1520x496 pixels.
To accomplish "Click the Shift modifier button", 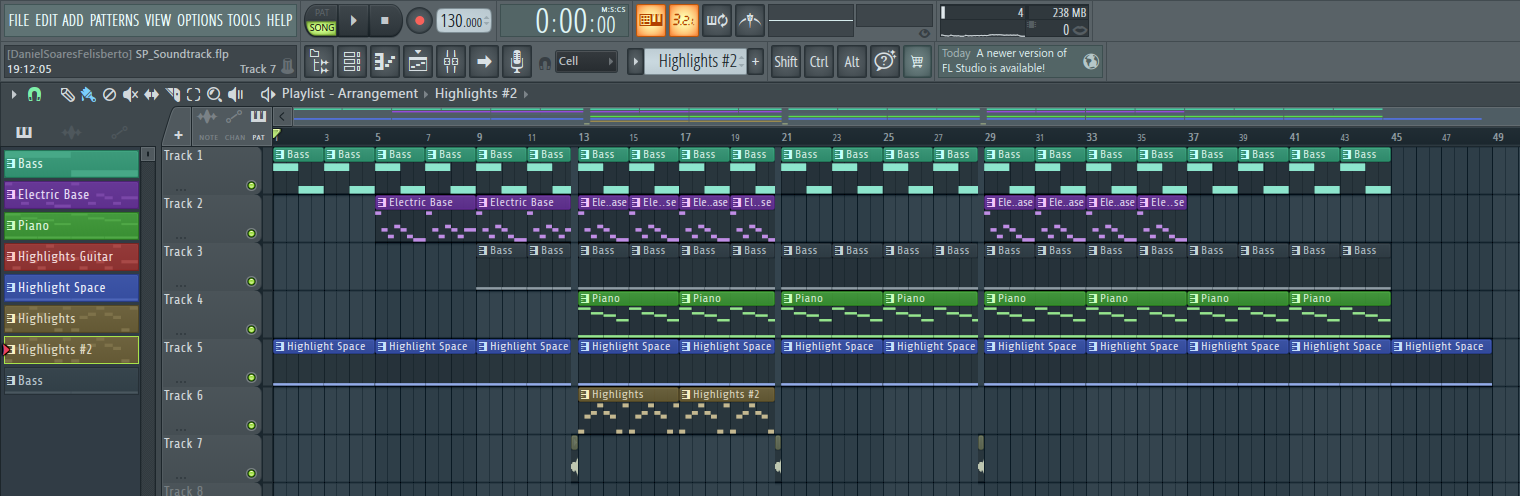I will pyautogui.click(x=786, y=62).
